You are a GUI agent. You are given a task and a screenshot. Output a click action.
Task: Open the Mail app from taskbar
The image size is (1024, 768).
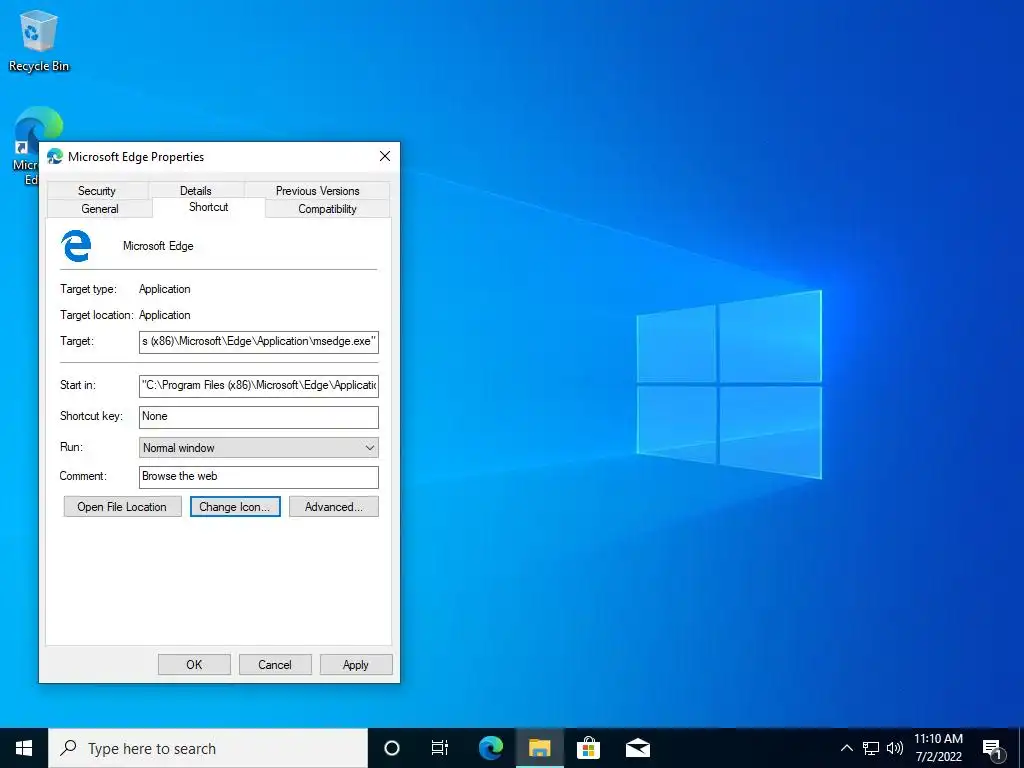click(637, 748)
